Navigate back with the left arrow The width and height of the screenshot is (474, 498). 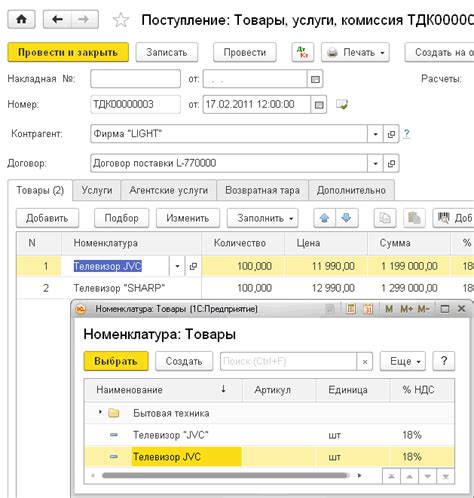coord(57,19)
